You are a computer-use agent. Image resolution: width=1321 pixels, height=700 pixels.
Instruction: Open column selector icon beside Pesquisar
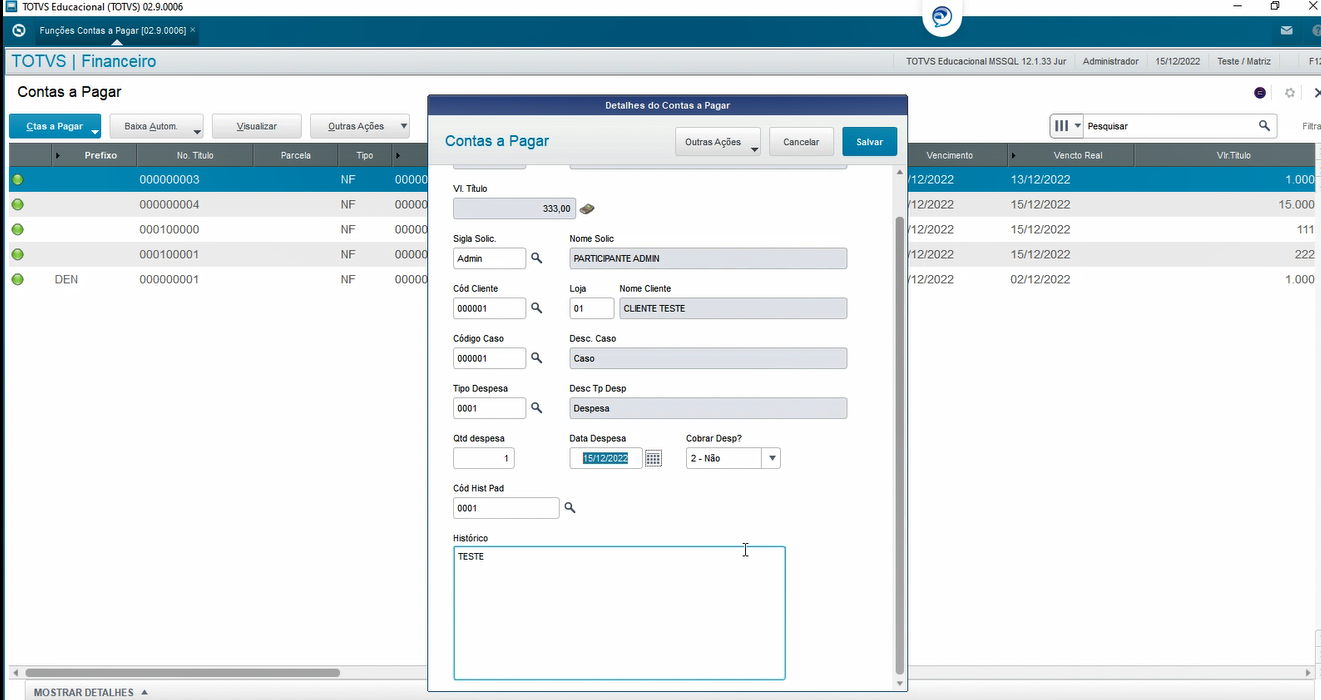[x=1061, y=126]
